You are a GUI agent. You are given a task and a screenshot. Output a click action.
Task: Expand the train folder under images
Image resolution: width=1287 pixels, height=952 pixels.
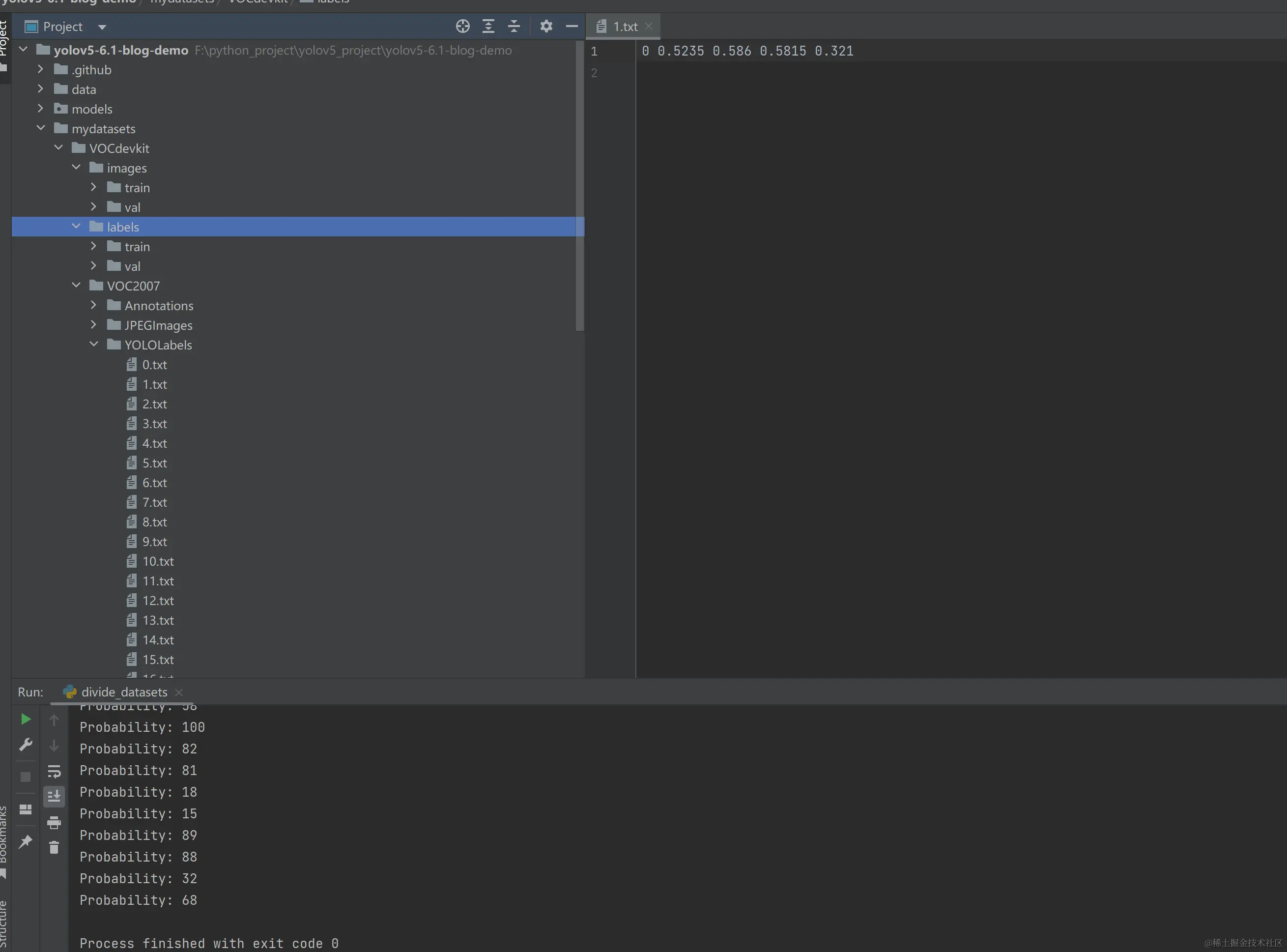pyautogui.click(x=93, y=187)
